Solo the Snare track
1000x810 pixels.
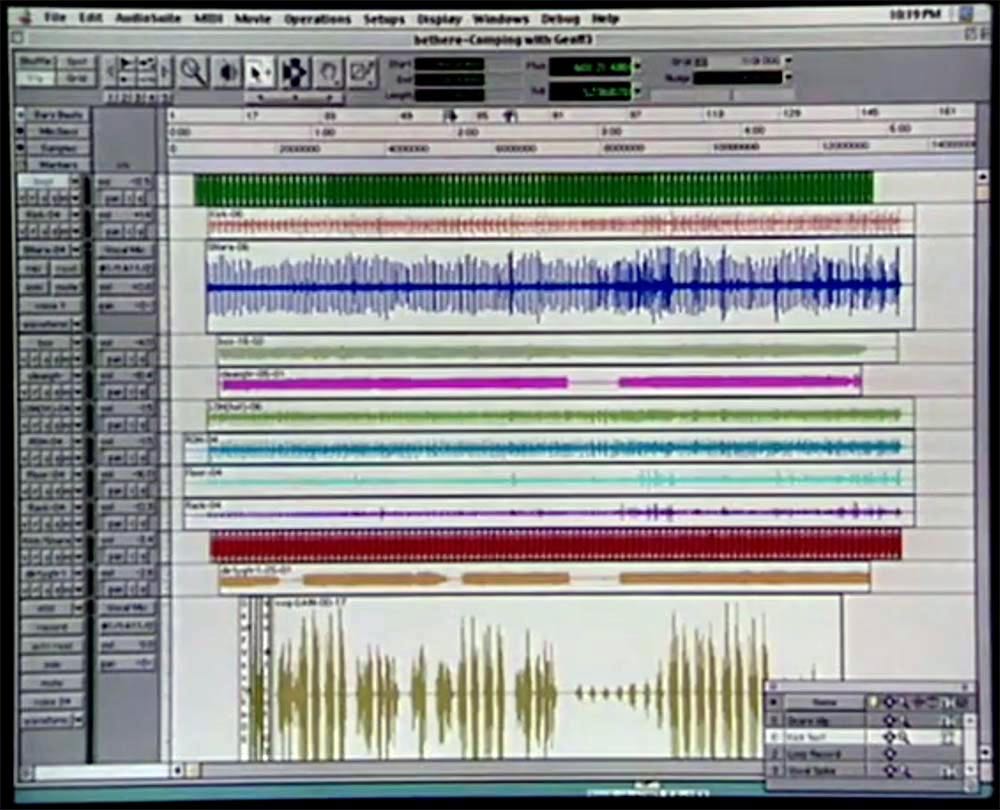click(33, 286)
